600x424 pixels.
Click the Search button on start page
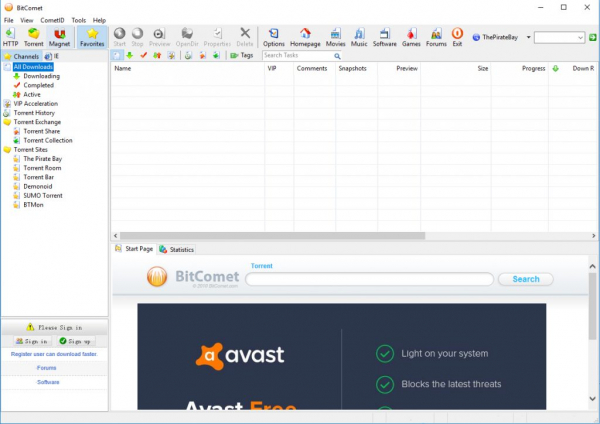tap(526, 279)
